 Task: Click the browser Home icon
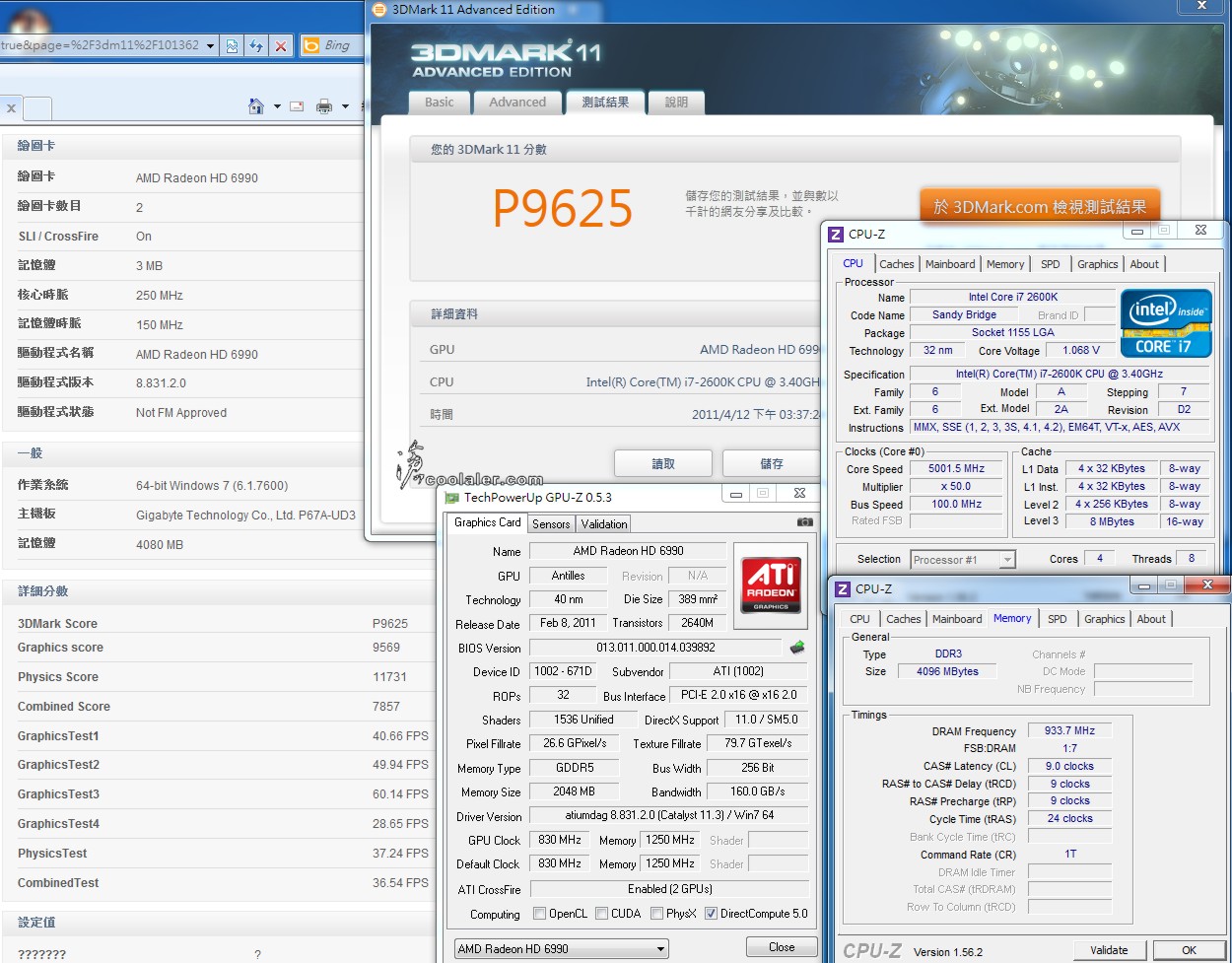coord(256,106)
